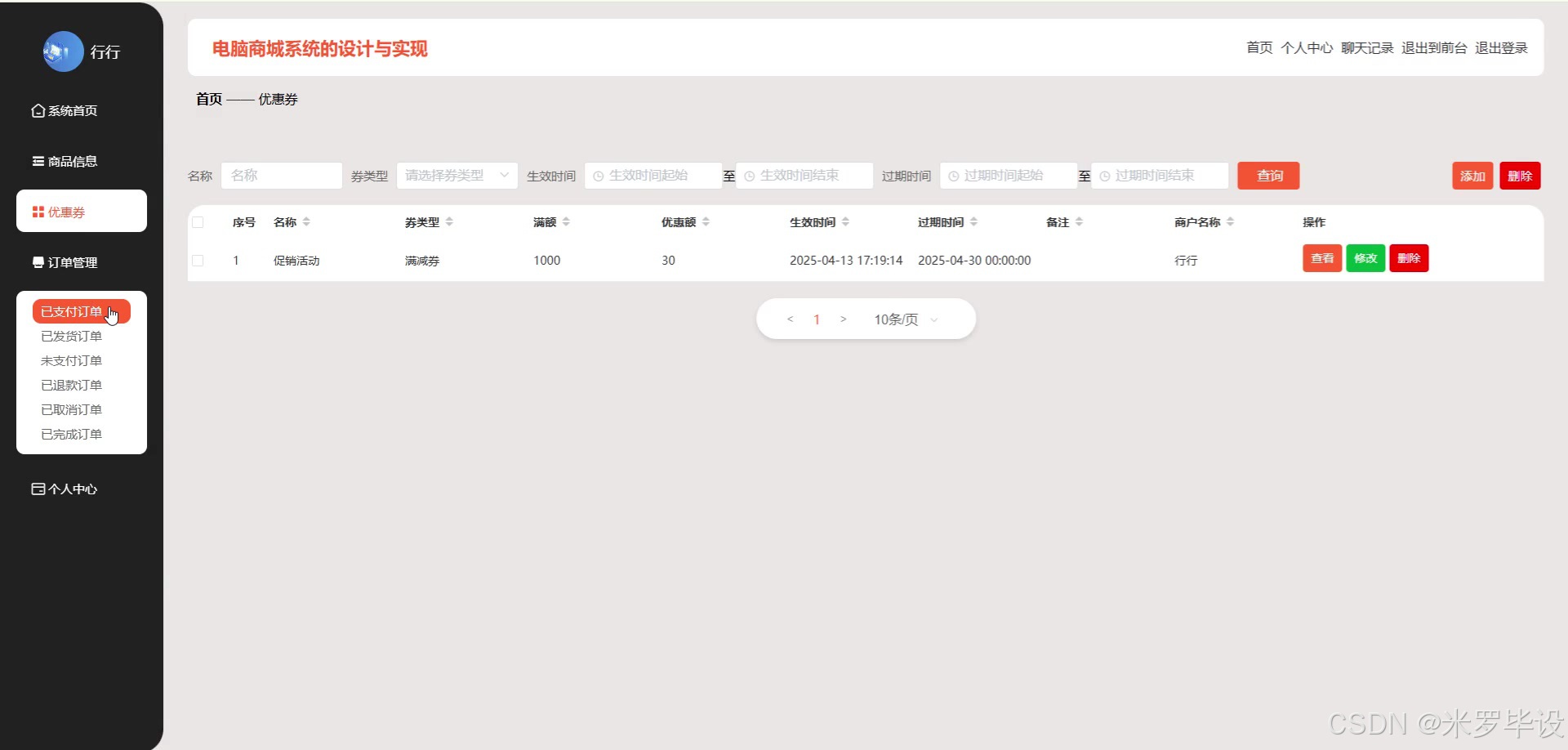Screen dimensions: 1568x750
Task: Select 已支付订单 submenu item
Action: coord(81,311)
